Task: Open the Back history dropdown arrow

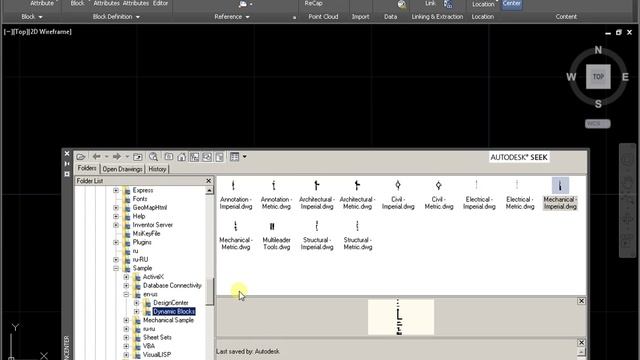Action: coord(106,157)
